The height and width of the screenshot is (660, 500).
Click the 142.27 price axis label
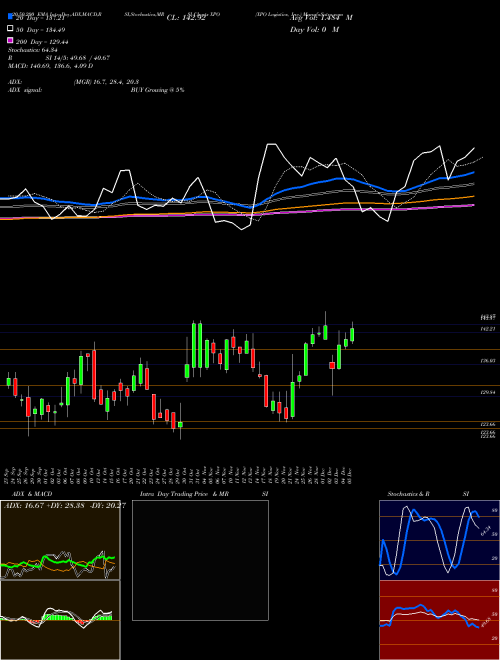[488, 329]
